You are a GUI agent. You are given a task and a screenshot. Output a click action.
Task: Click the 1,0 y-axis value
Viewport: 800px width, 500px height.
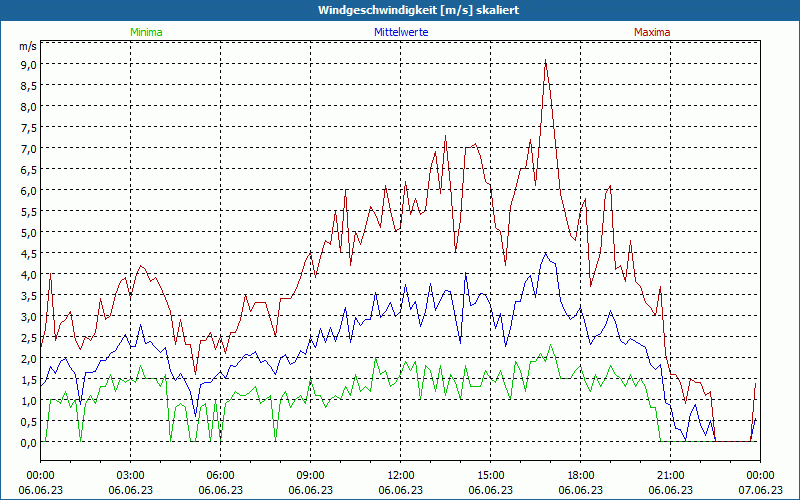click(28, 401)
